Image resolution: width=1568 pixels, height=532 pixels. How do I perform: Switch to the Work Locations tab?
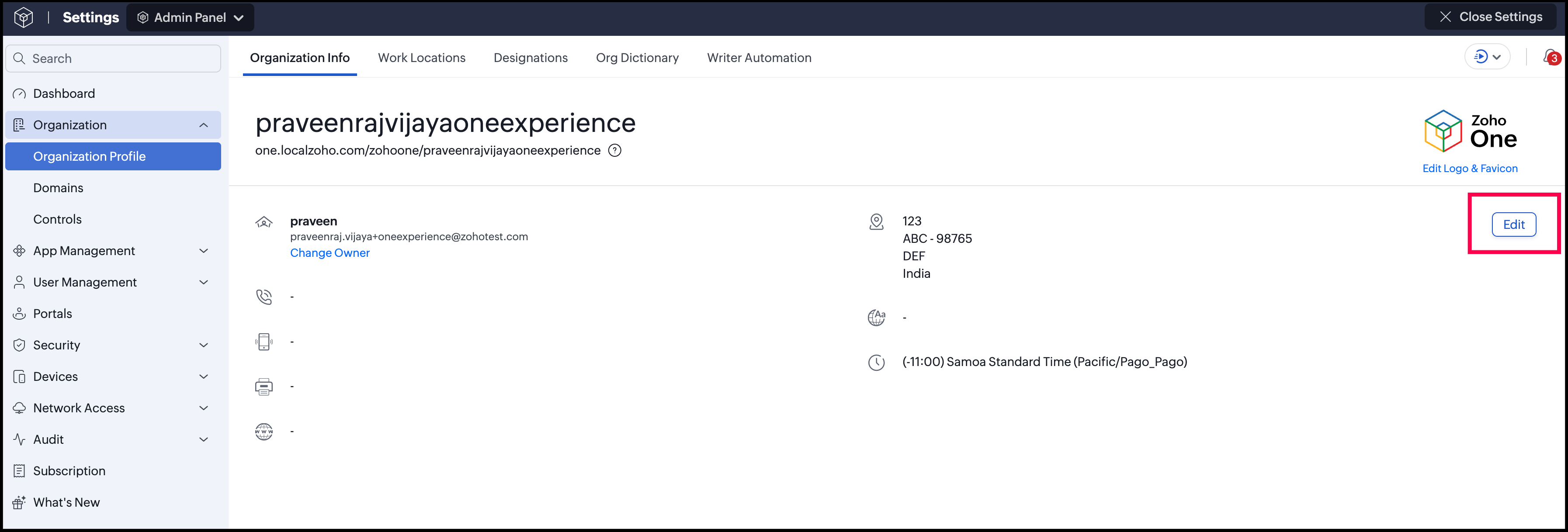[x=421, y=58]
